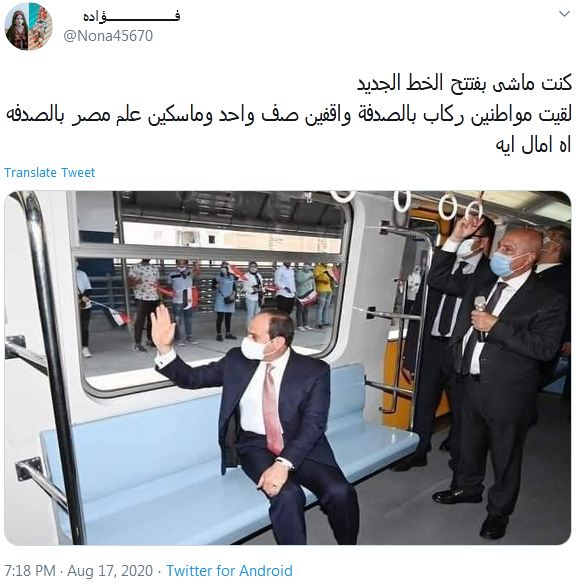Open the @Nona45670 handle profile
584x588 pixels.
point(108,36)
